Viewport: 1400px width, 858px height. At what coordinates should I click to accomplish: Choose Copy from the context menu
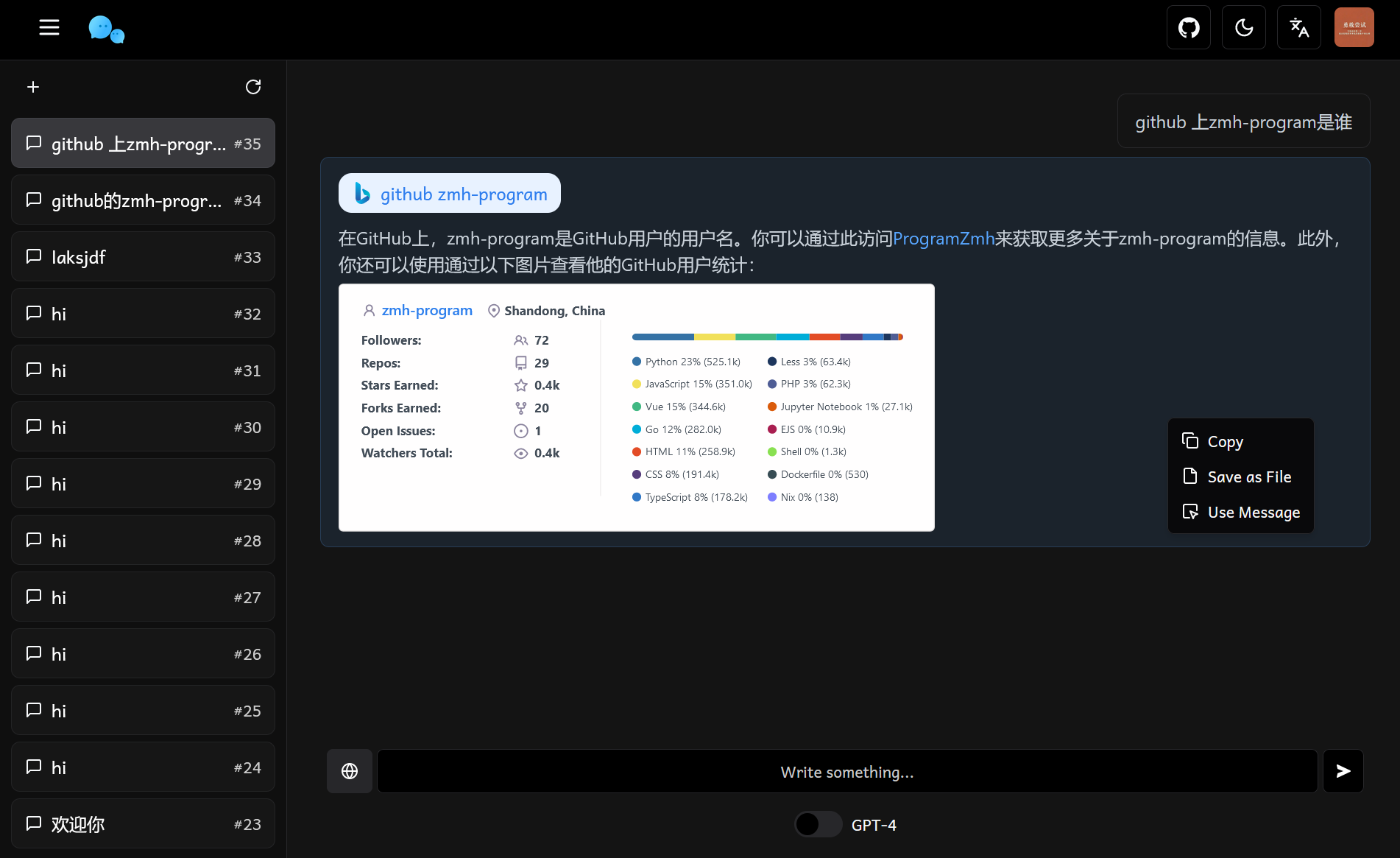pos(1241,441)
